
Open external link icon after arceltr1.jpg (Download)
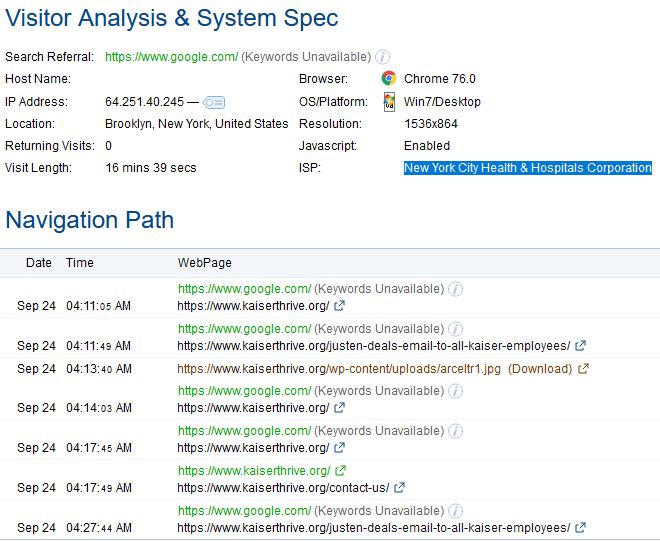pos(583,369)
